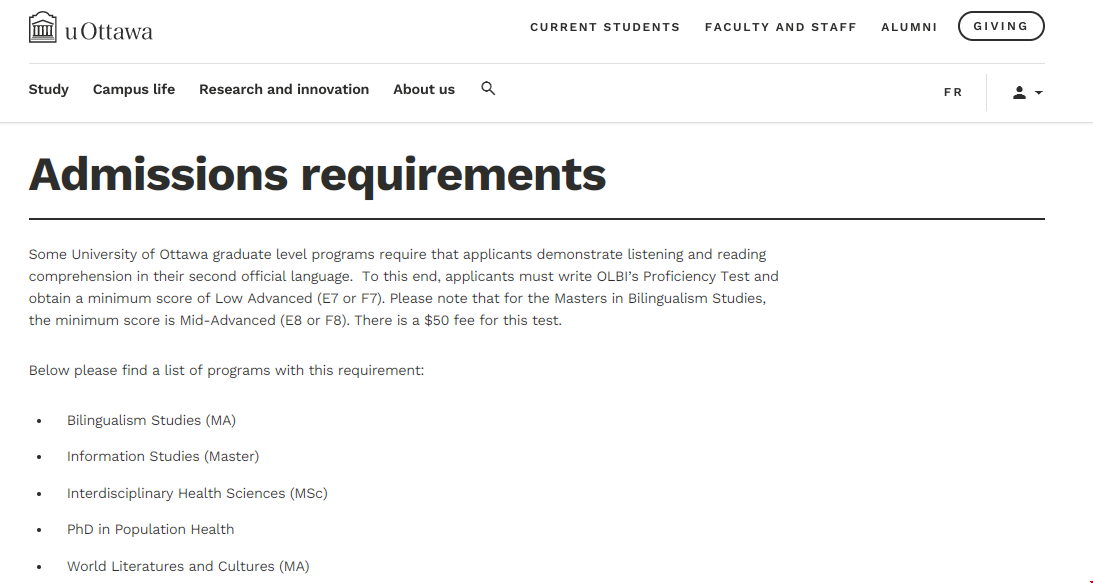
Task: Click Interdisciplinary Health Sciences (MSc) item
Action: tap(197, 493)
